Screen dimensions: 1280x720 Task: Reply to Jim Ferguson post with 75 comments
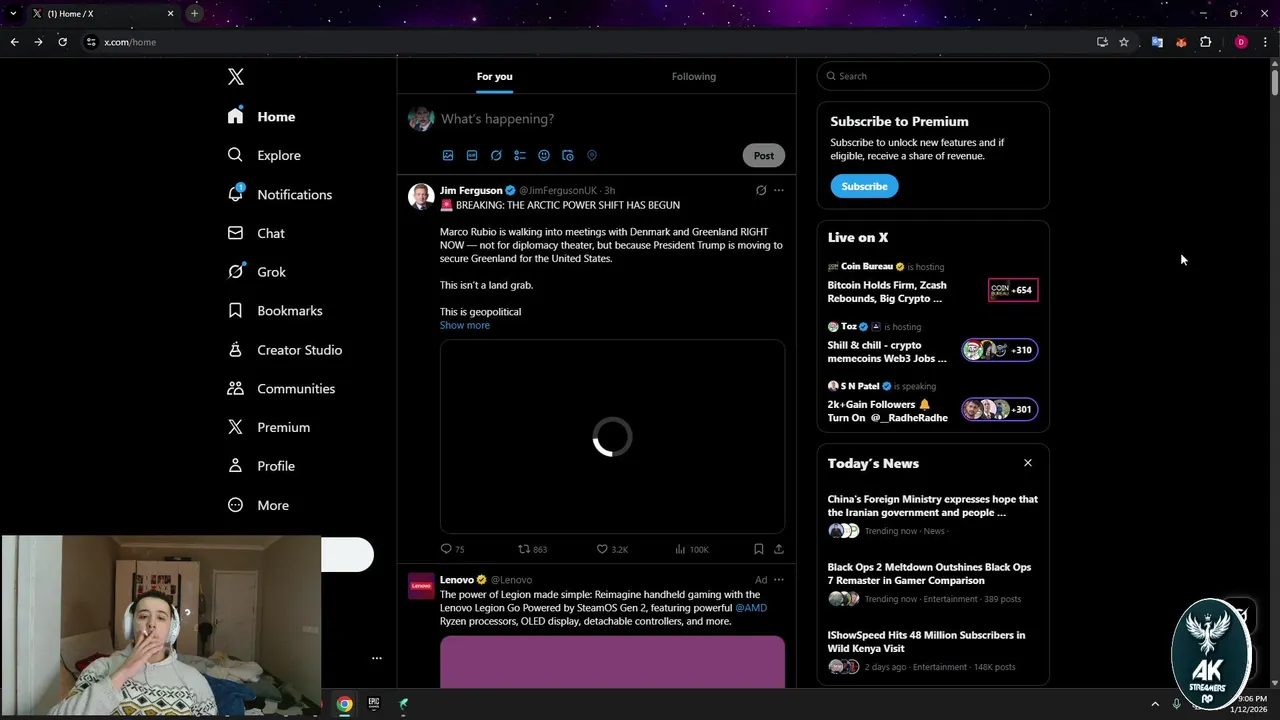(453, 549)
